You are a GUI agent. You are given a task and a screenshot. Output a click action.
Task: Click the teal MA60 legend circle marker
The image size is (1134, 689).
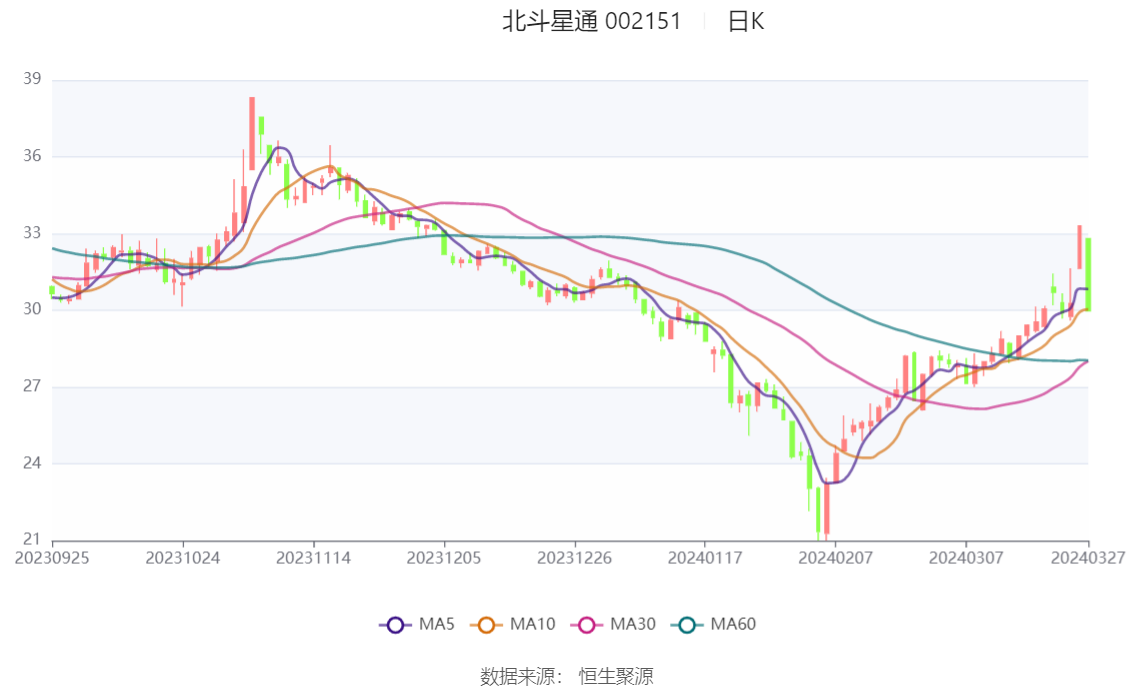click(687, 625)
